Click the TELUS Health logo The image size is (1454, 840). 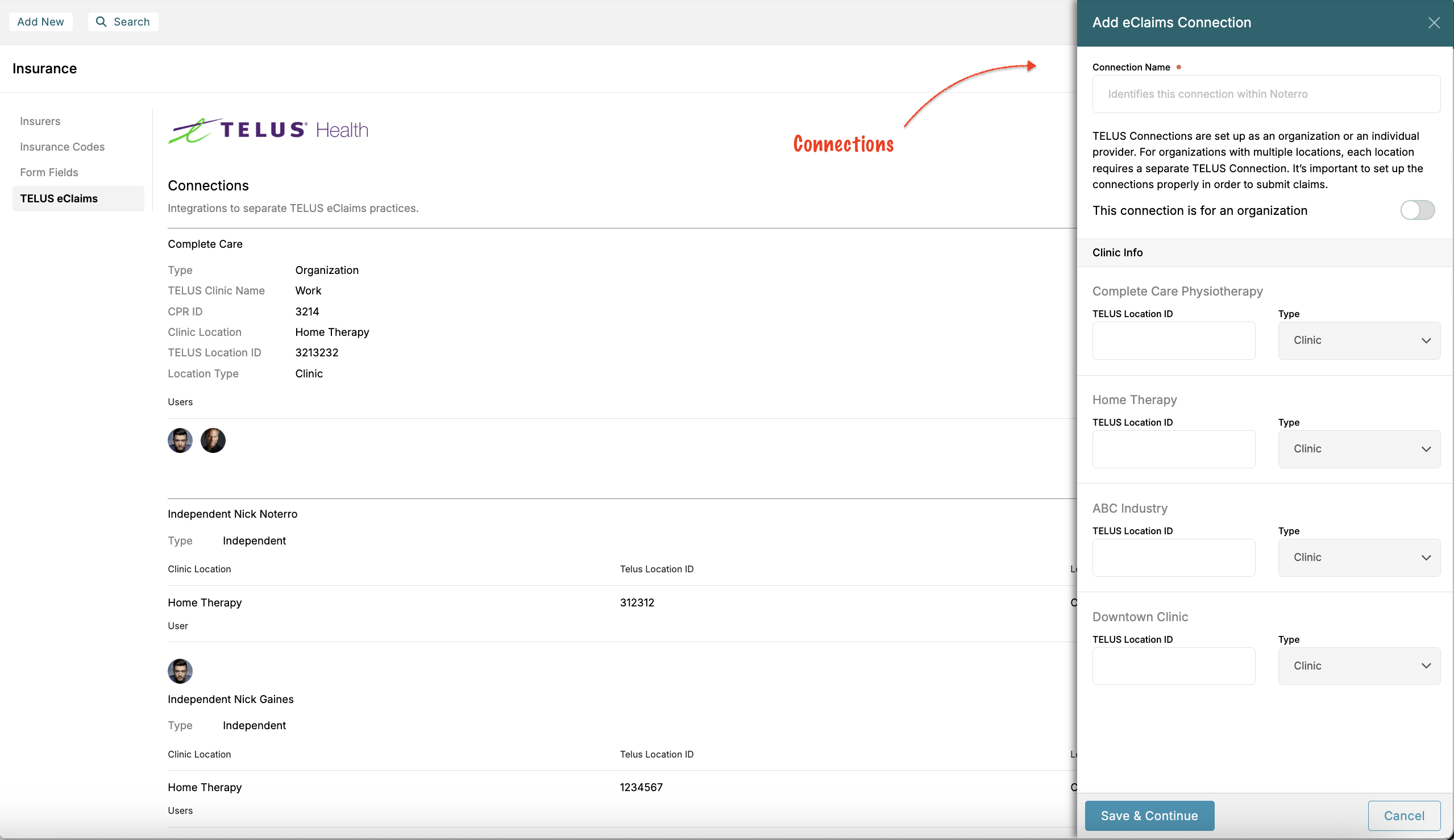(x=268, y=130)
